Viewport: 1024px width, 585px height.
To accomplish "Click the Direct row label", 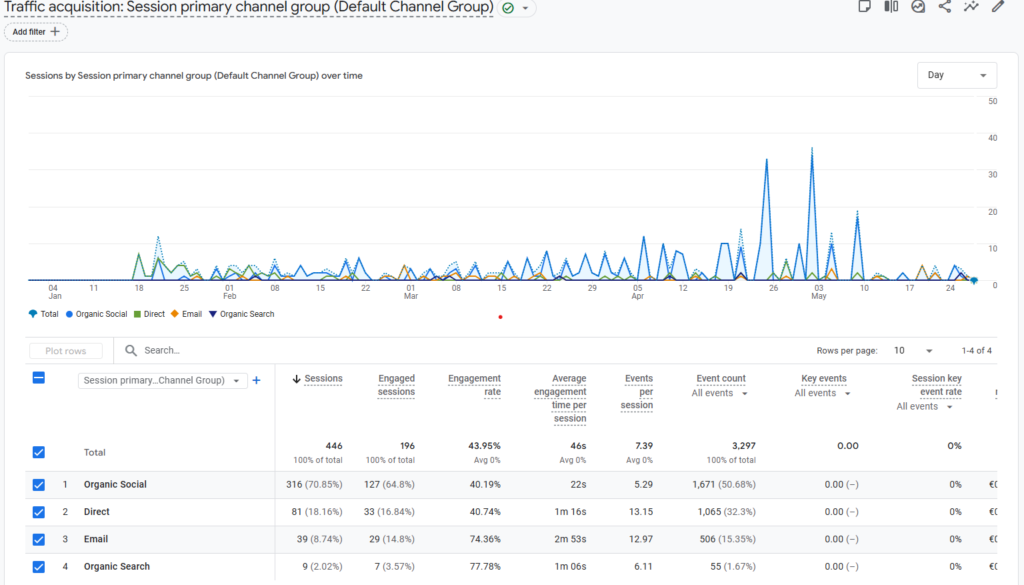I will (x=97, y=512).
